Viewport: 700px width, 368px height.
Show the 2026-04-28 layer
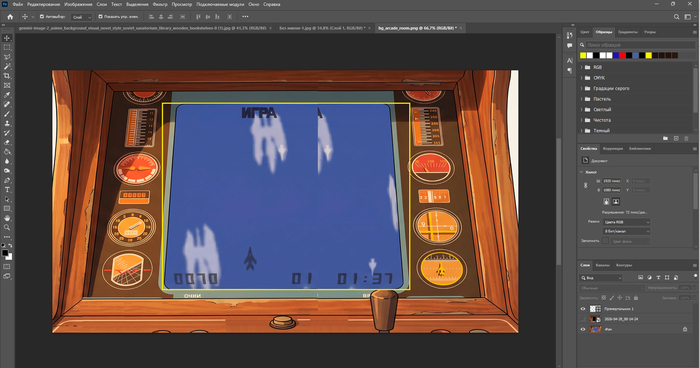click(583, 319)
